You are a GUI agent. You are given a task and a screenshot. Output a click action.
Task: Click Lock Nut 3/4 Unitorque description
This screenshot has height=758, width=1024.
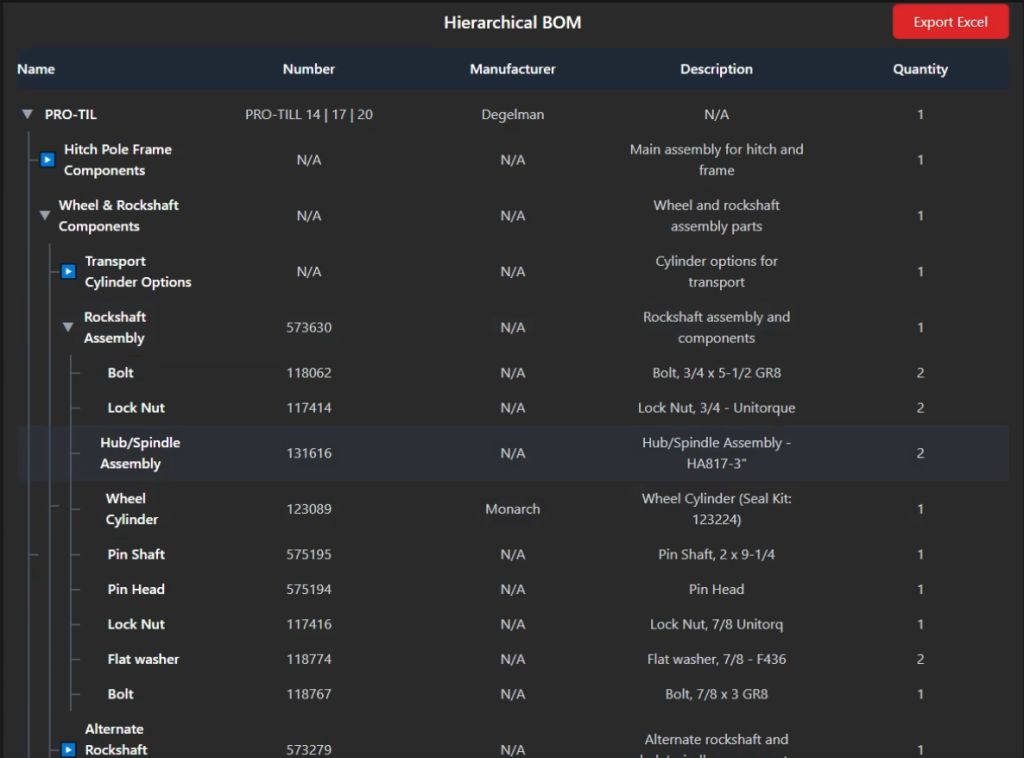coord(716,408)
